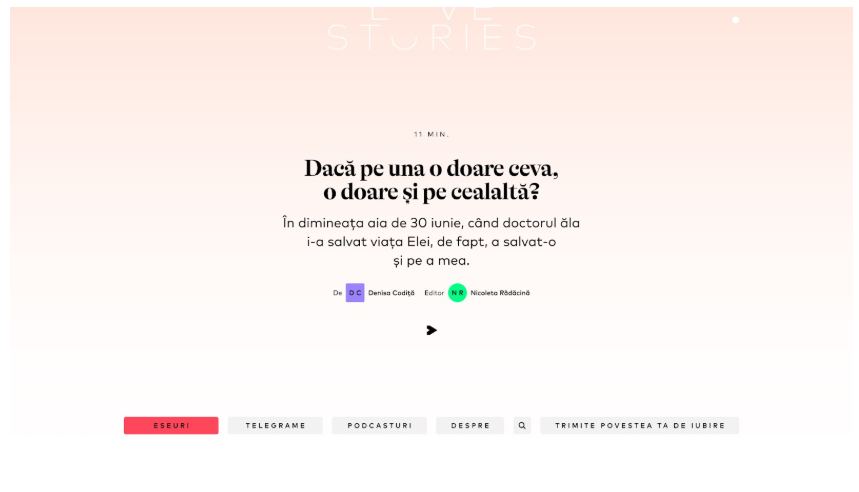Switch to the Telegrame tab
The height and width of the screenshot is (492, 859).
click(x=275, y=426)
